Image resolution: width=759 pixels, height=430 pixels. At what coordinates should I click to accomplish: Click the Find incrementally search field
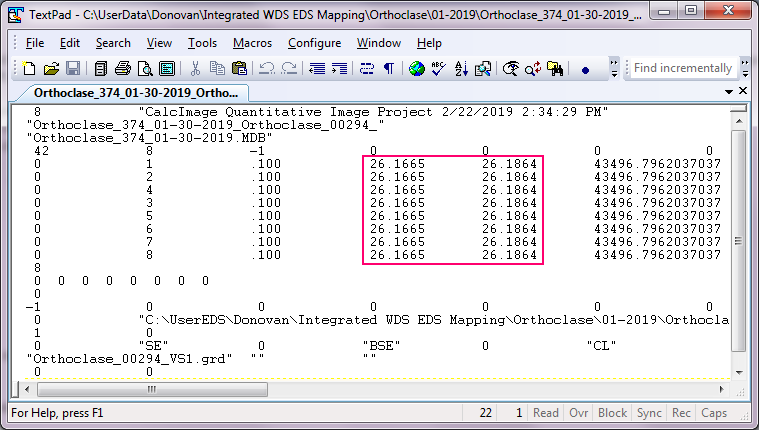click(x=682, y=68)
